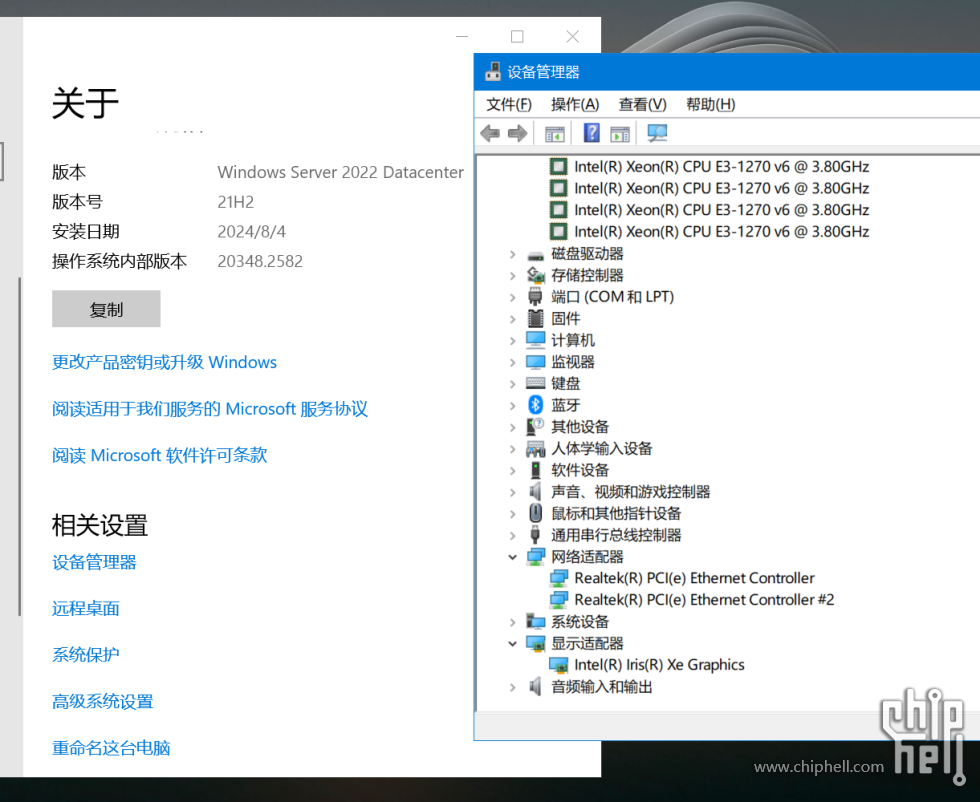The width and height of the screenshot is (980, 802).
Task: Select the 音频输入和输出 audio icon
Action: pos(536,686)
